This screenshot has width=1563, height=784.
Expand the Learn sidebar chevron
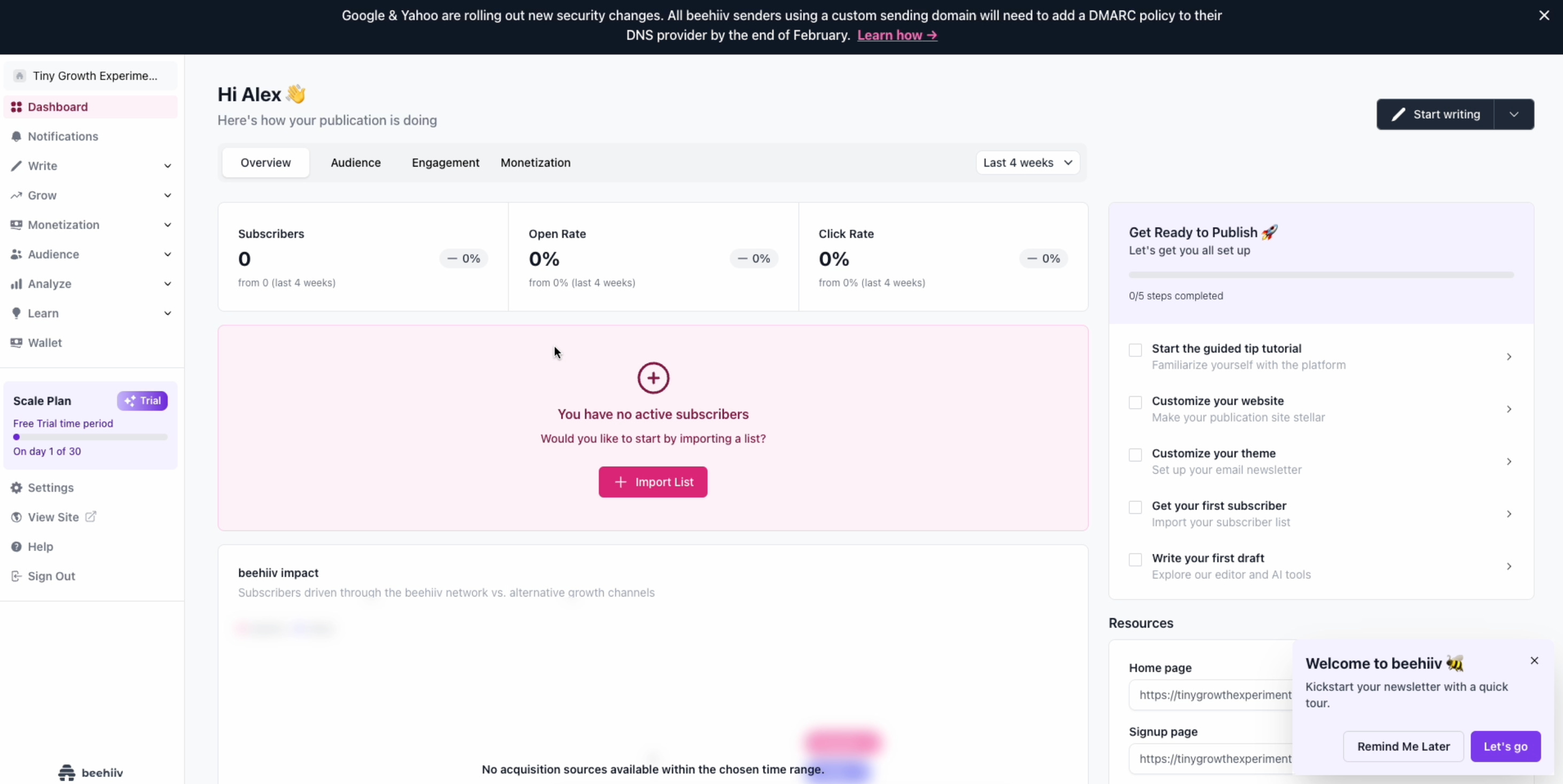point(168,313)
